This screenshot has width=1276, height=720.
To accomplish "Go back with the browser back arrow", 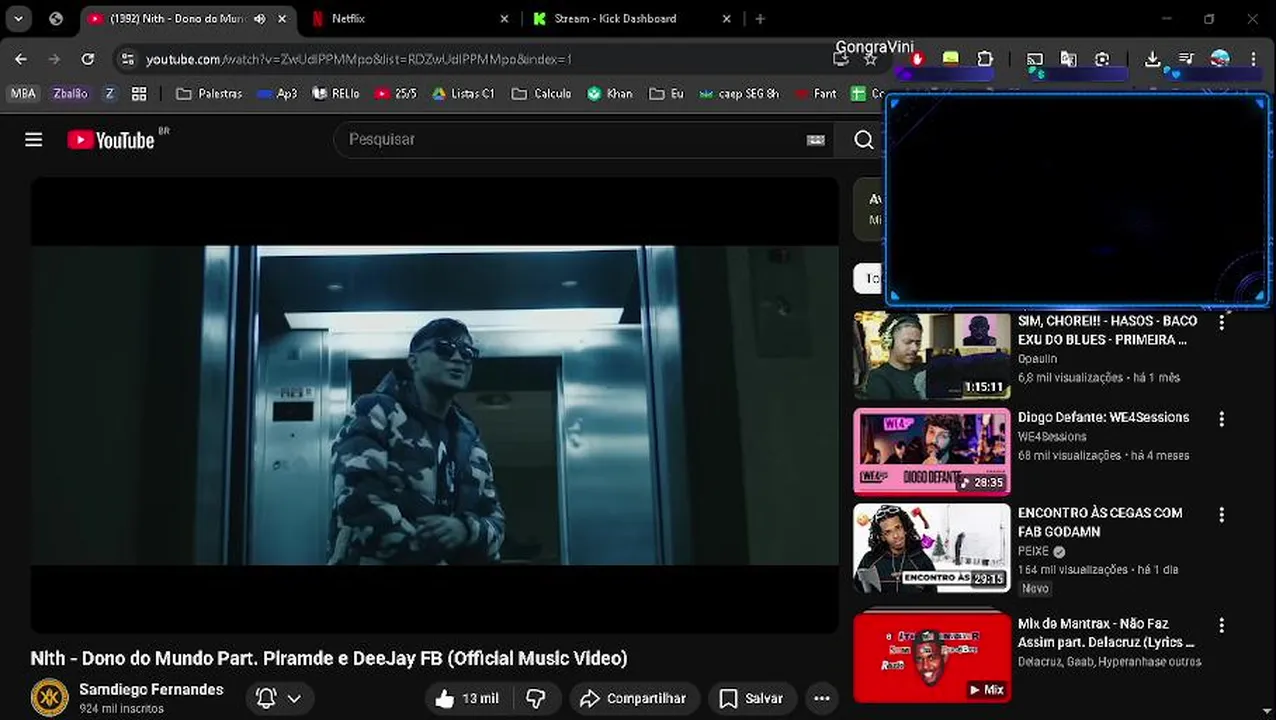I will coord(21,59).
